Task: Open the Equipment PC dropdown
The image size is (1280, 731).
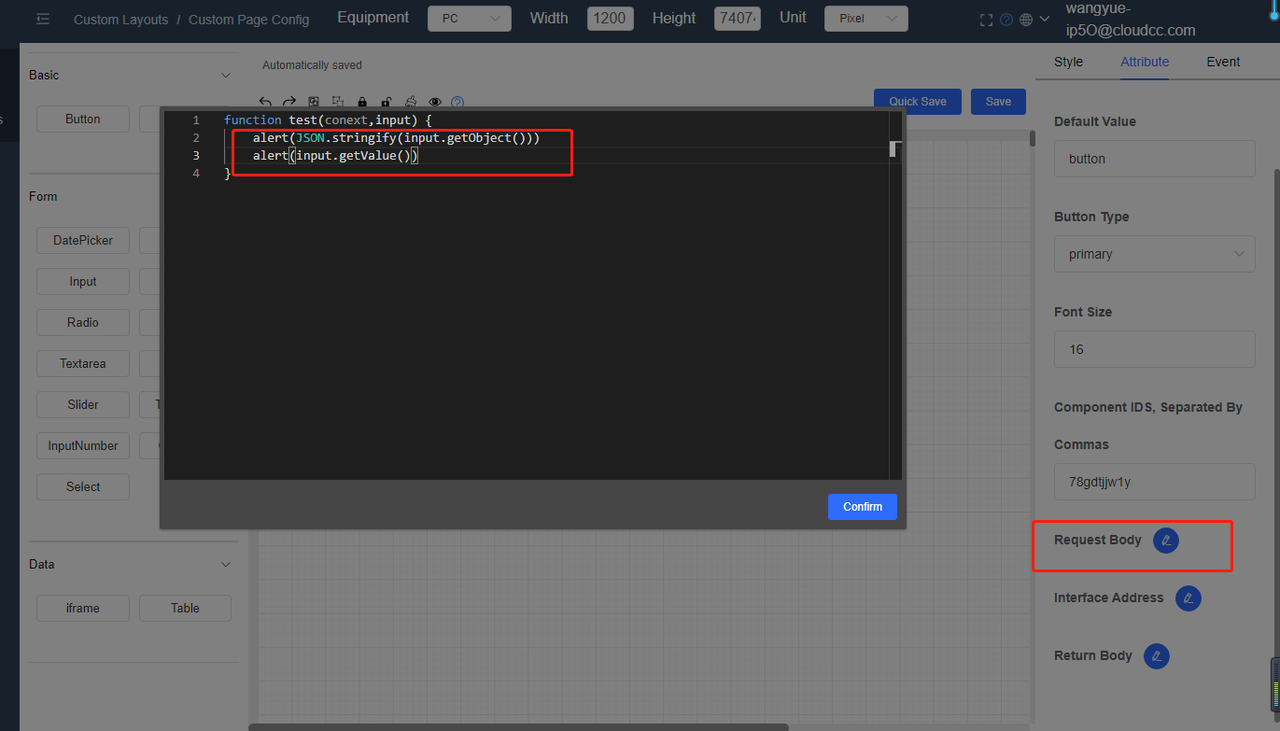Action: [469, 19]
